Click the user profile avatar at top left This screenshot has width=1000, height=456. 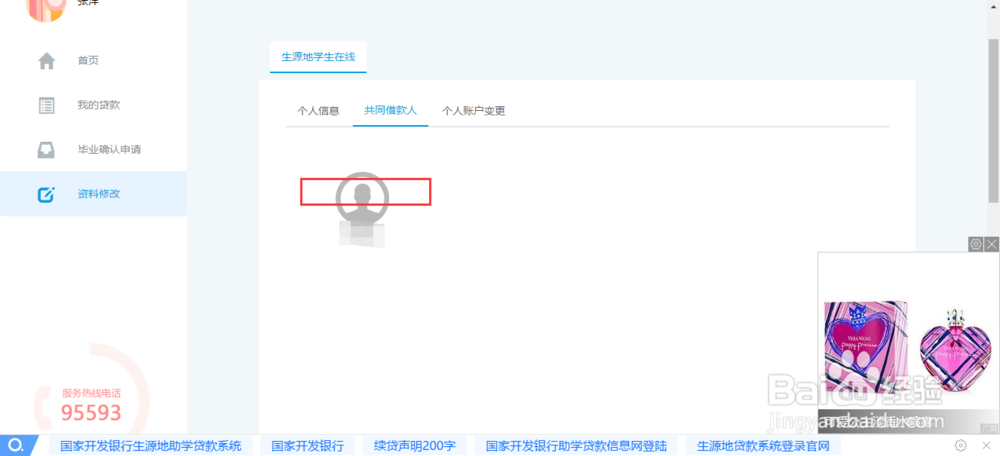click(x=45, y=9)
